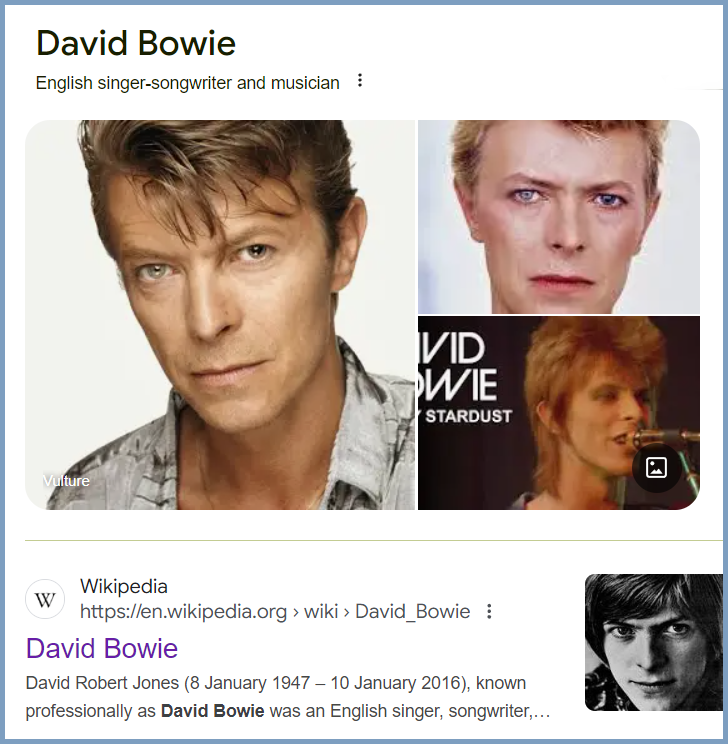Click the wiki breadcrumb segment in the URL
The height and width of the screenshot is (744, 728).
point(321,612)
